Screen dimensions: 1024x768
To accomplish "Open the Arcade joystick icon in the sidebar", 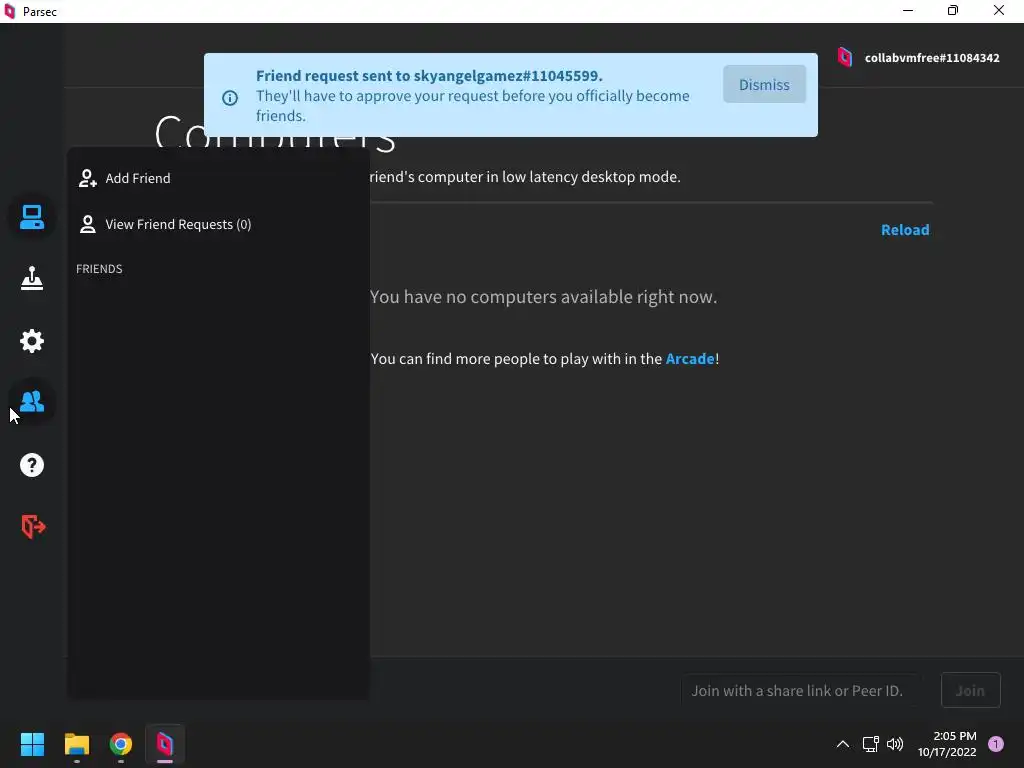I will (x=31, y=278).
